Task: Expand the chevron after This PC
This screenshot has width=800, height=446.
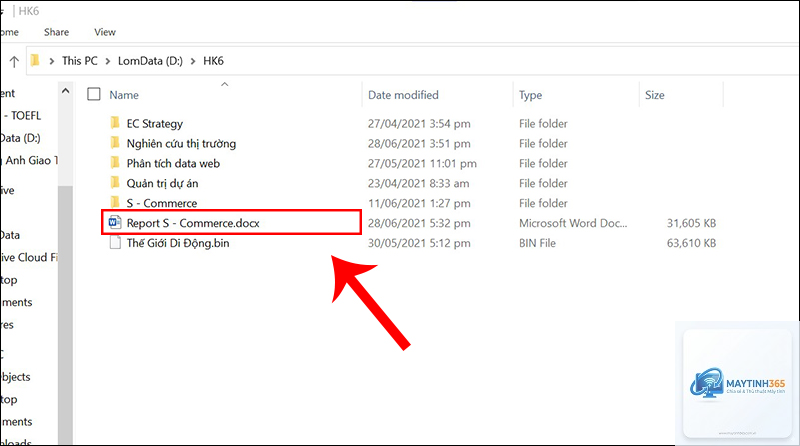Action: tap(108, 61)
